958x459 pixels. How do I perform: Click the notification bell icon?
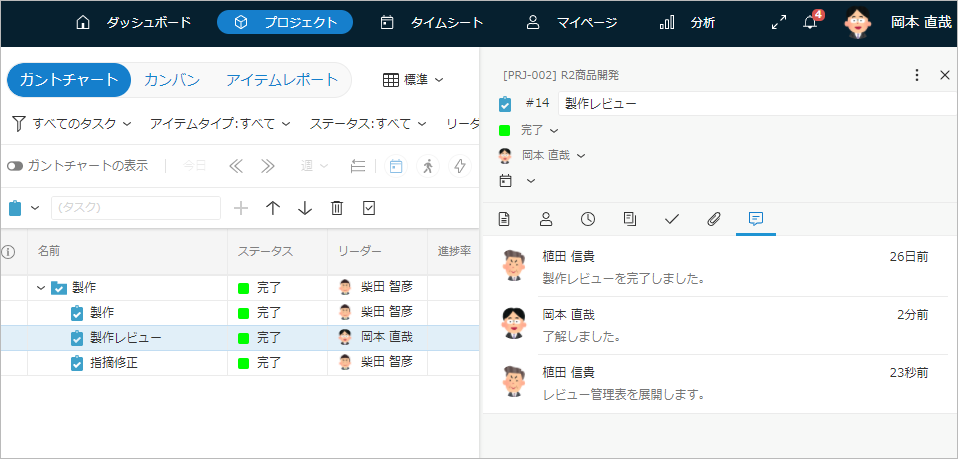click(811, 23)
